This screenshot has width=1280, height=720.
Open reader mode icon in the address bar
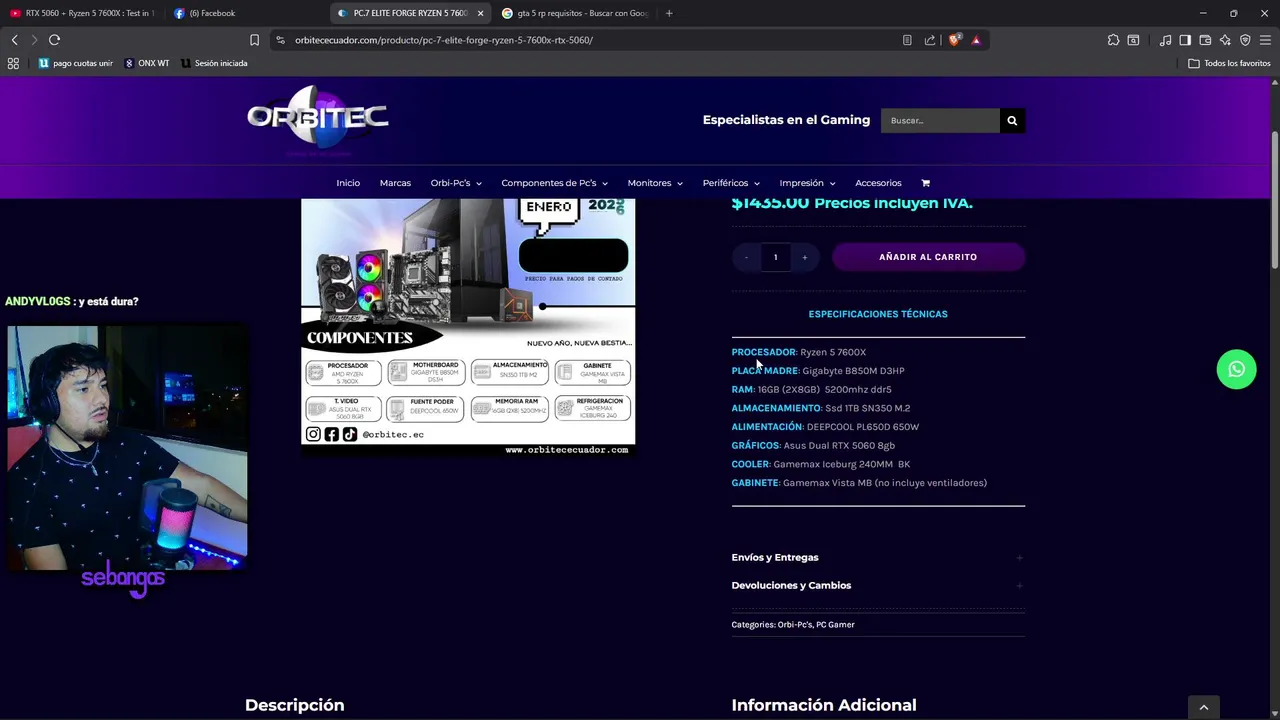point(907,40)
